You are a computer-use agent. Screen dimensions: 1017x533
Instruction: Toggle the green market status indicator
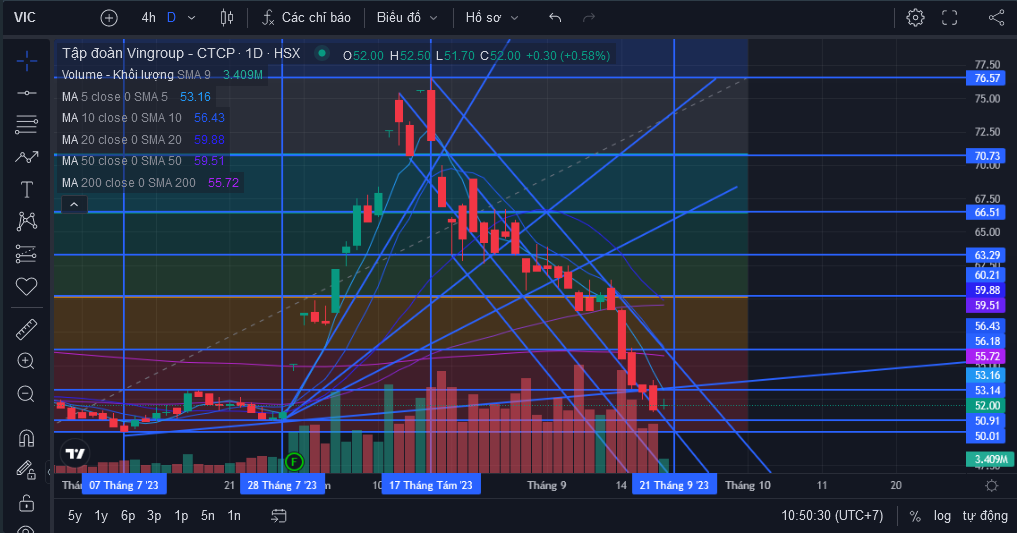tap(322, 53)
